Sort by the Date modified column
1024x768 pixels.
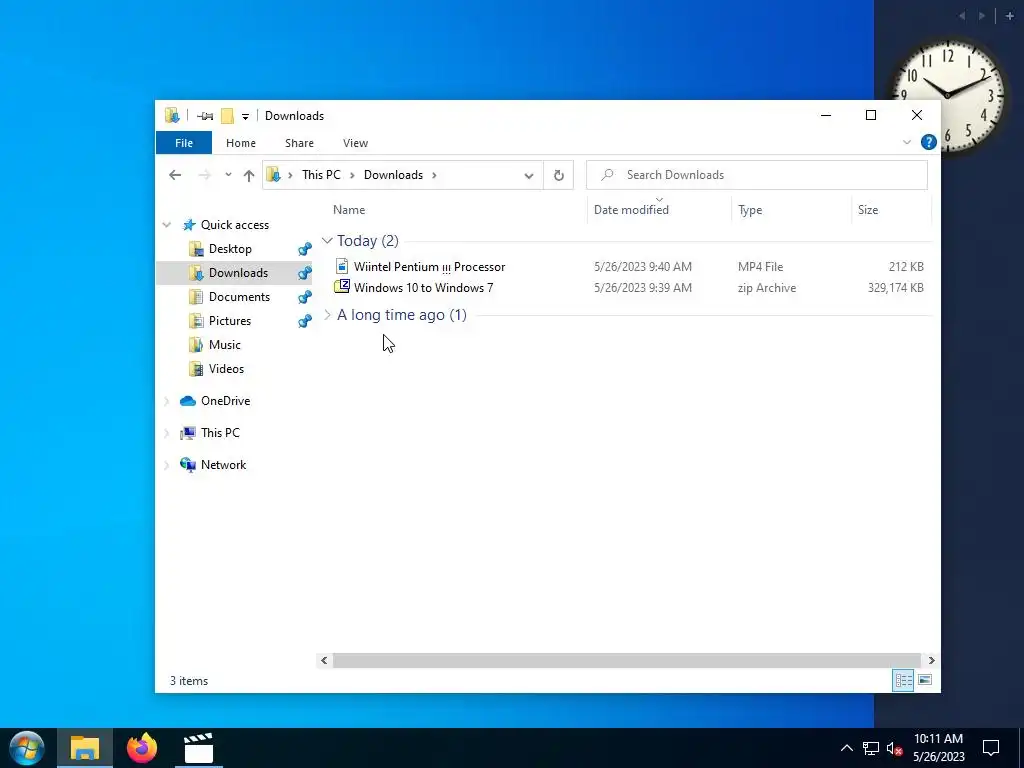[x=631, y=210]
